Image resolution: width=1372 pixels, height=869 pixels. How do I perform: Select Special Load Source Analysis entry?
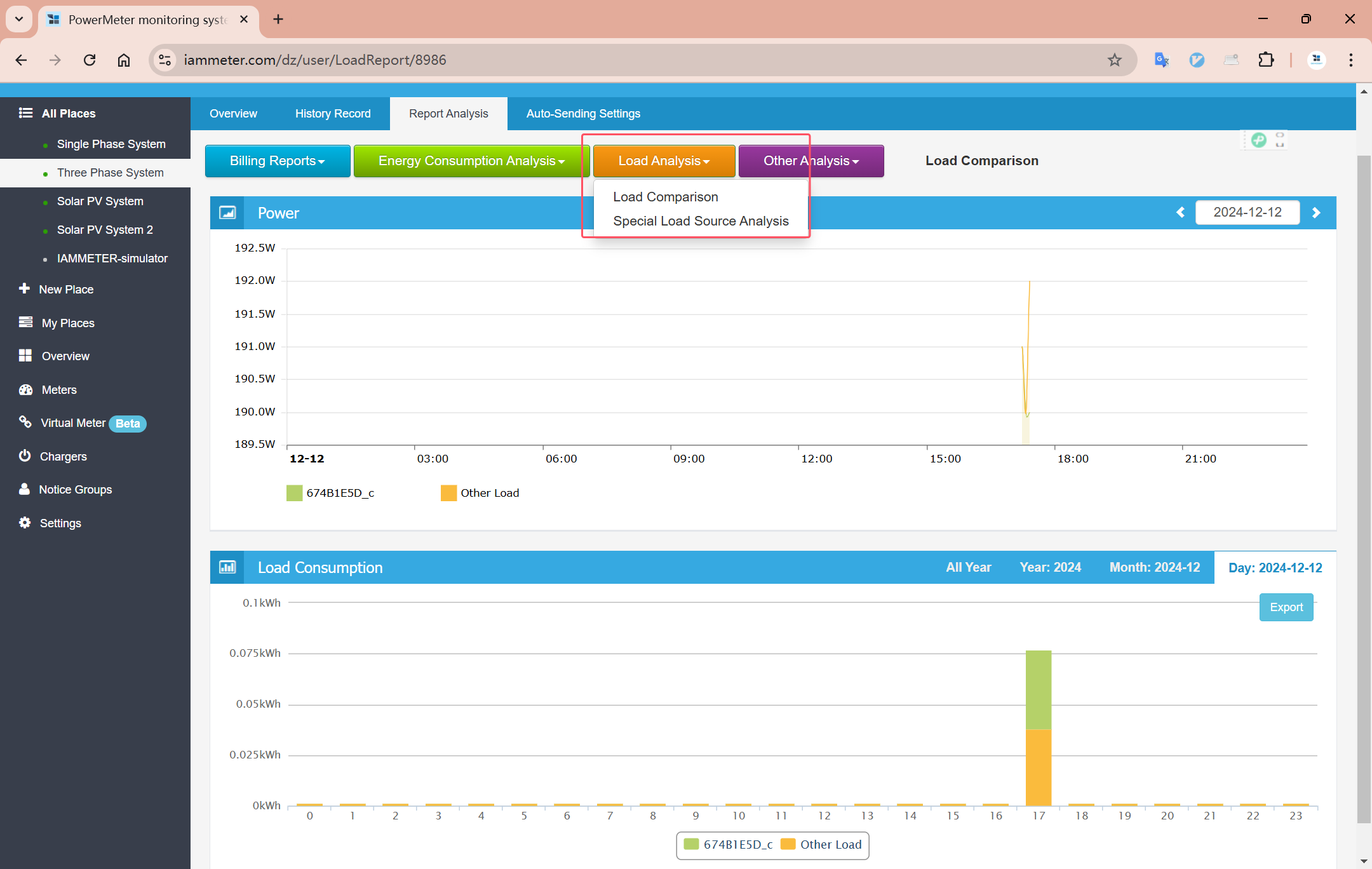701,221
